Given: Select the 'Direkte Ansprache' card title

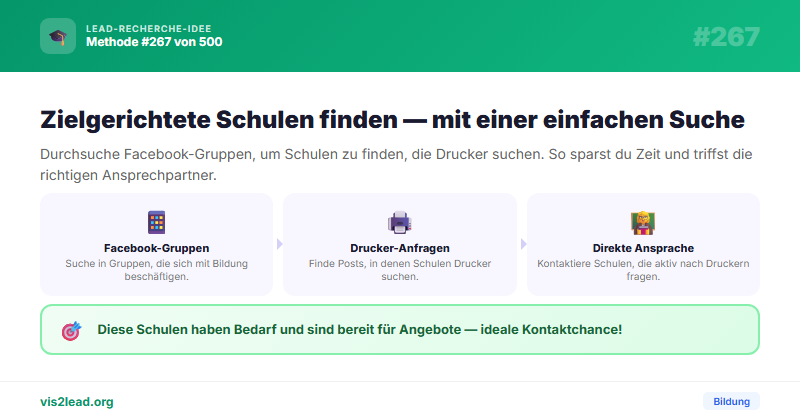Looking at the screenshot, I should (x=643, y=248).
